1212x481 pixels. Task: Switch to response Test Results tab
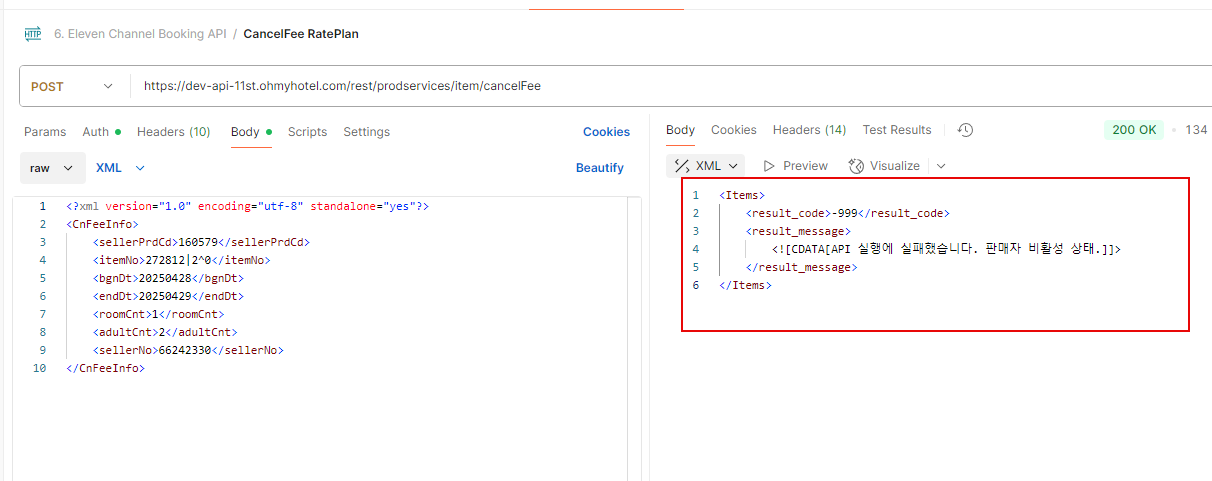pyautogui.click(x=896, y=130)
